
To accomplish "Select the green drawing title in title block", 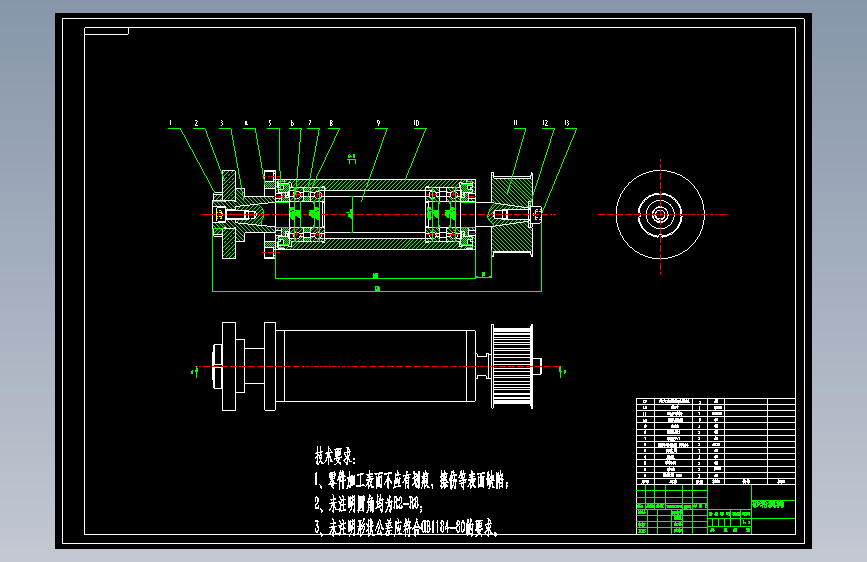I will [x=768, y=504].
